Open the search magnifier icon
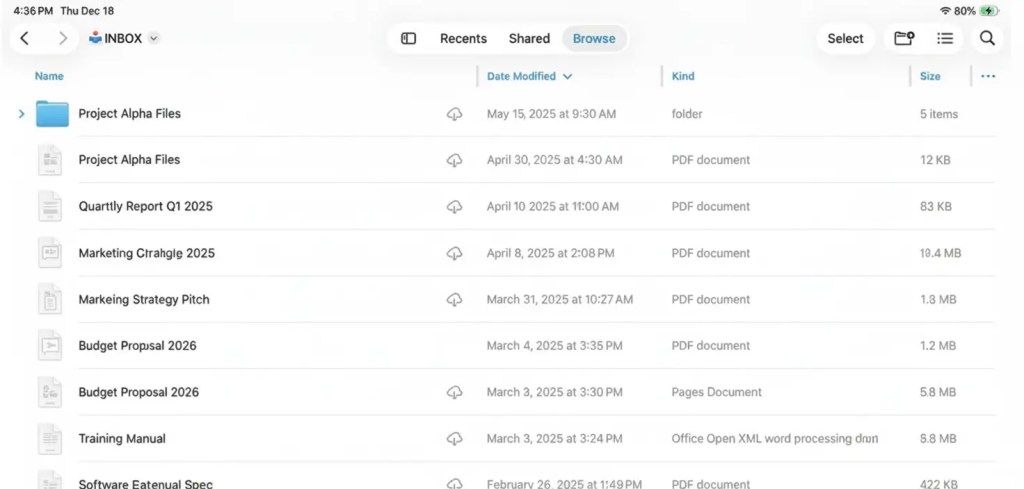The image size is (1024, 489). (x=987, y=39)
